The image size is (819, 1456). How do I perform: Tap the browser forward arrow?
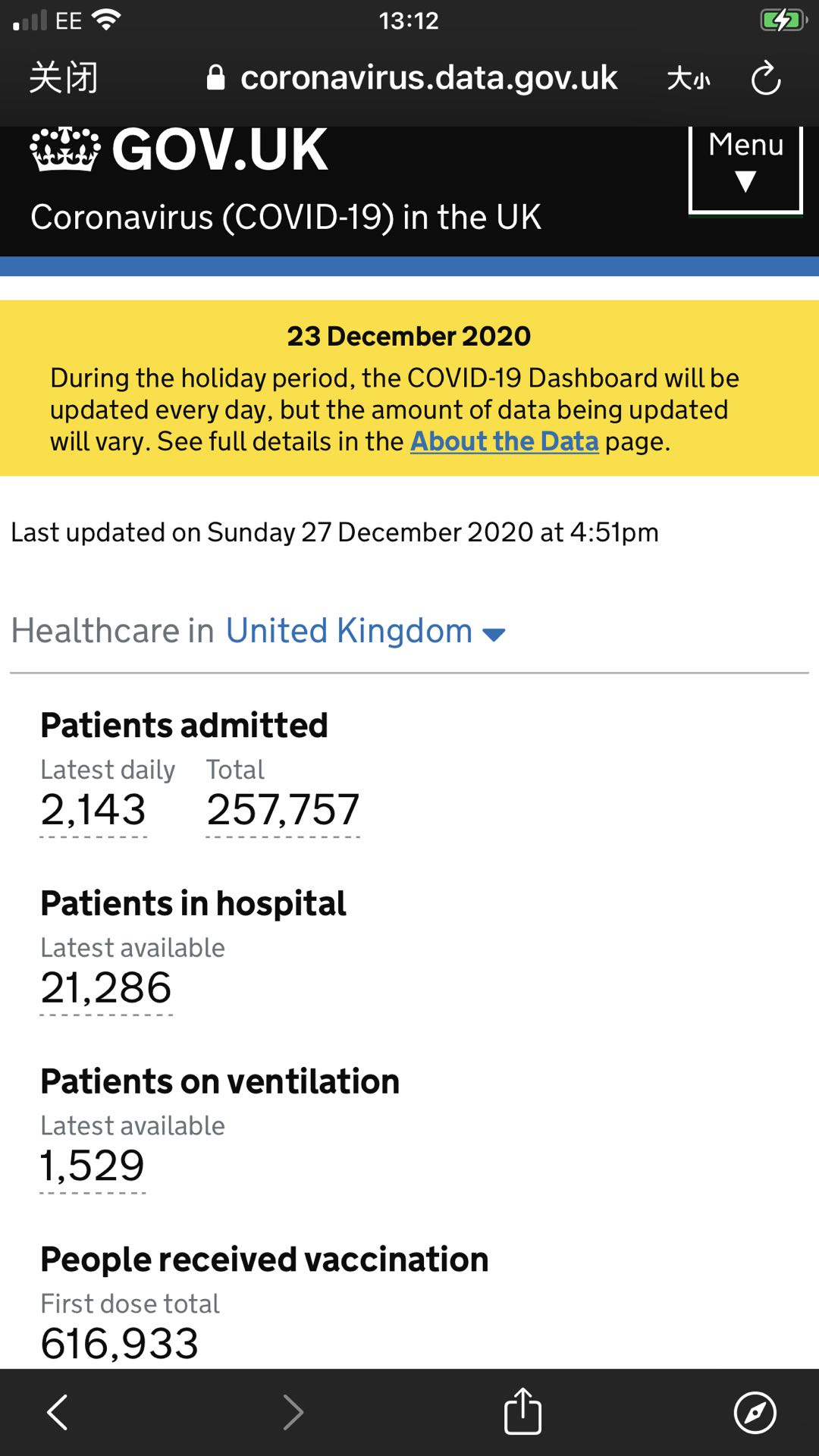point(293,1412)
